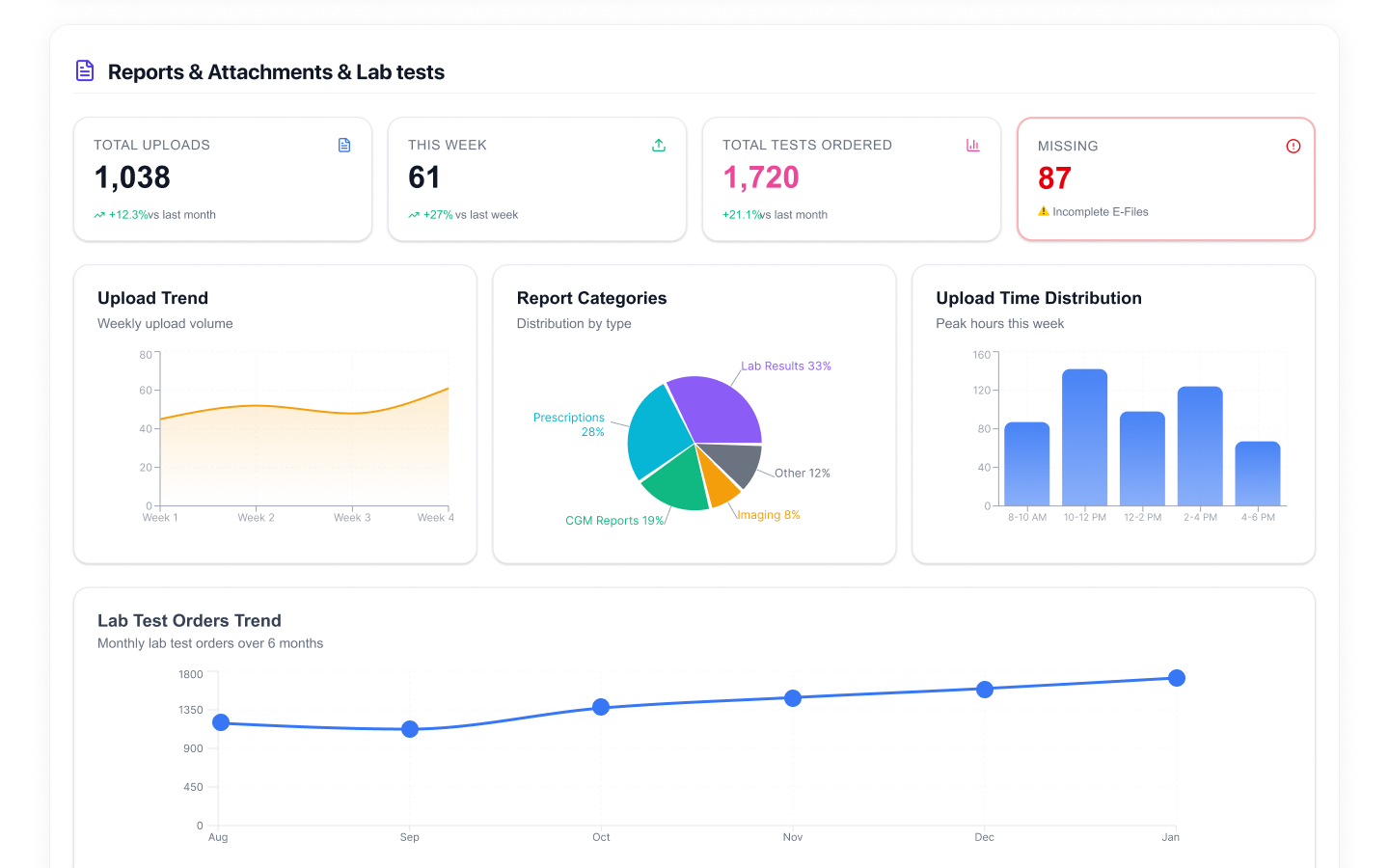The height and width of the screenshot is (868, 1389).
Task: Click the upload icon in This Week card
Action: (659, 145)
